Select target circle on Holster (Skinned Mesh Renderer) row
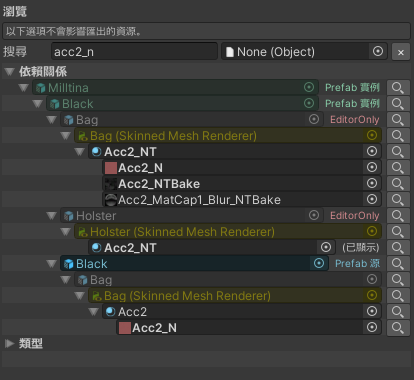 372,231
